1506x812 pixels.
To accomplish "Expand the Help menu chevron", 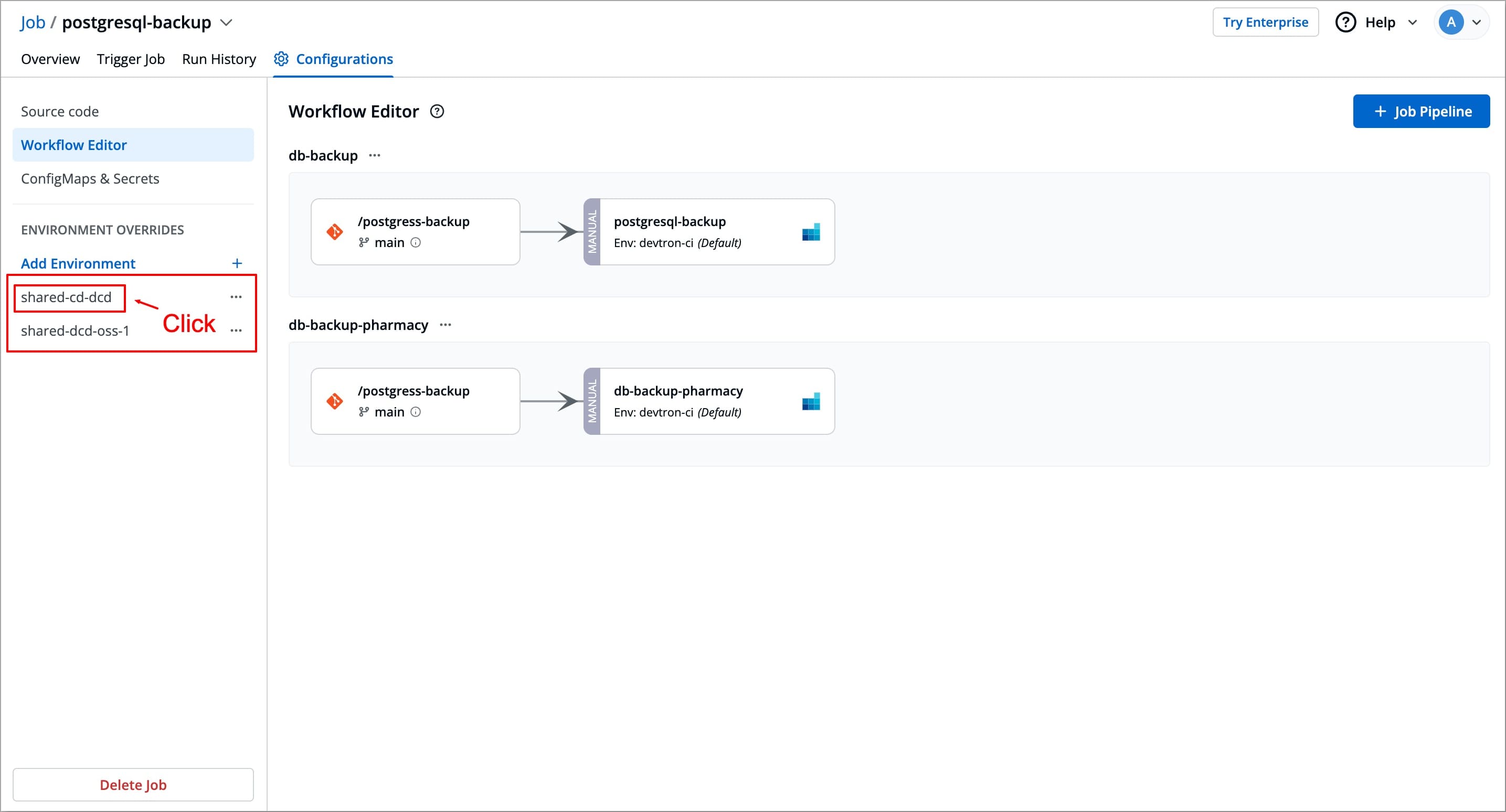I will pos(1413,22).
